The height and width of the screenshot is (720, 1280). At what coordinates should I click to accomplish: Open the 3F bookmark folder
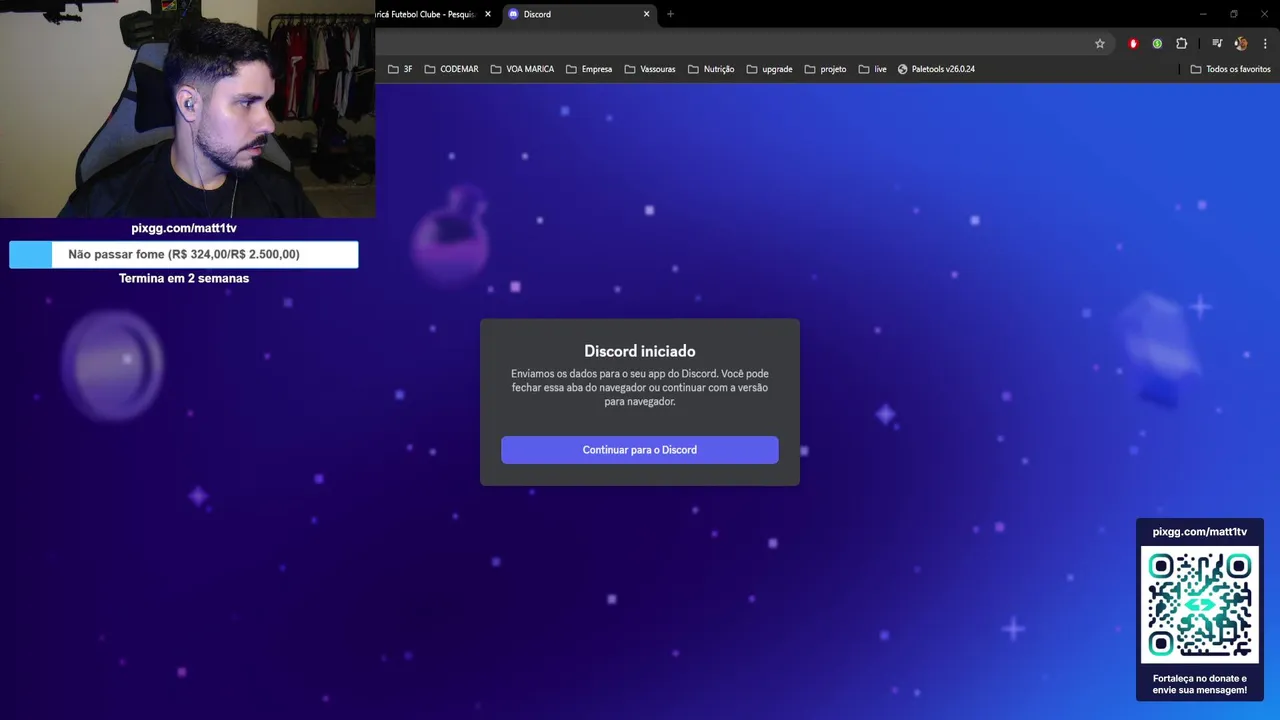[x=400, y=69]
